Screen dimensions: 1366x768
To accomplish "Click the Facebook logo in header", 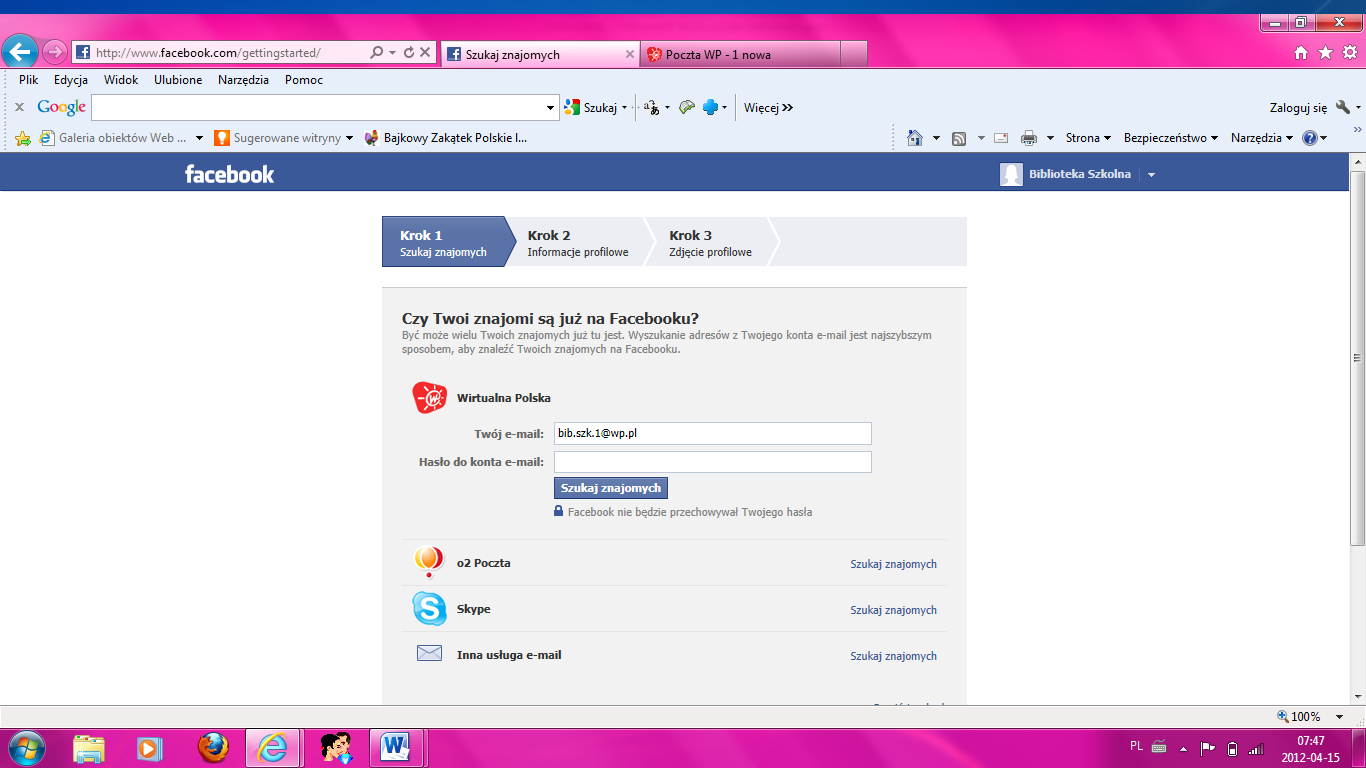I will click(229, 174).
